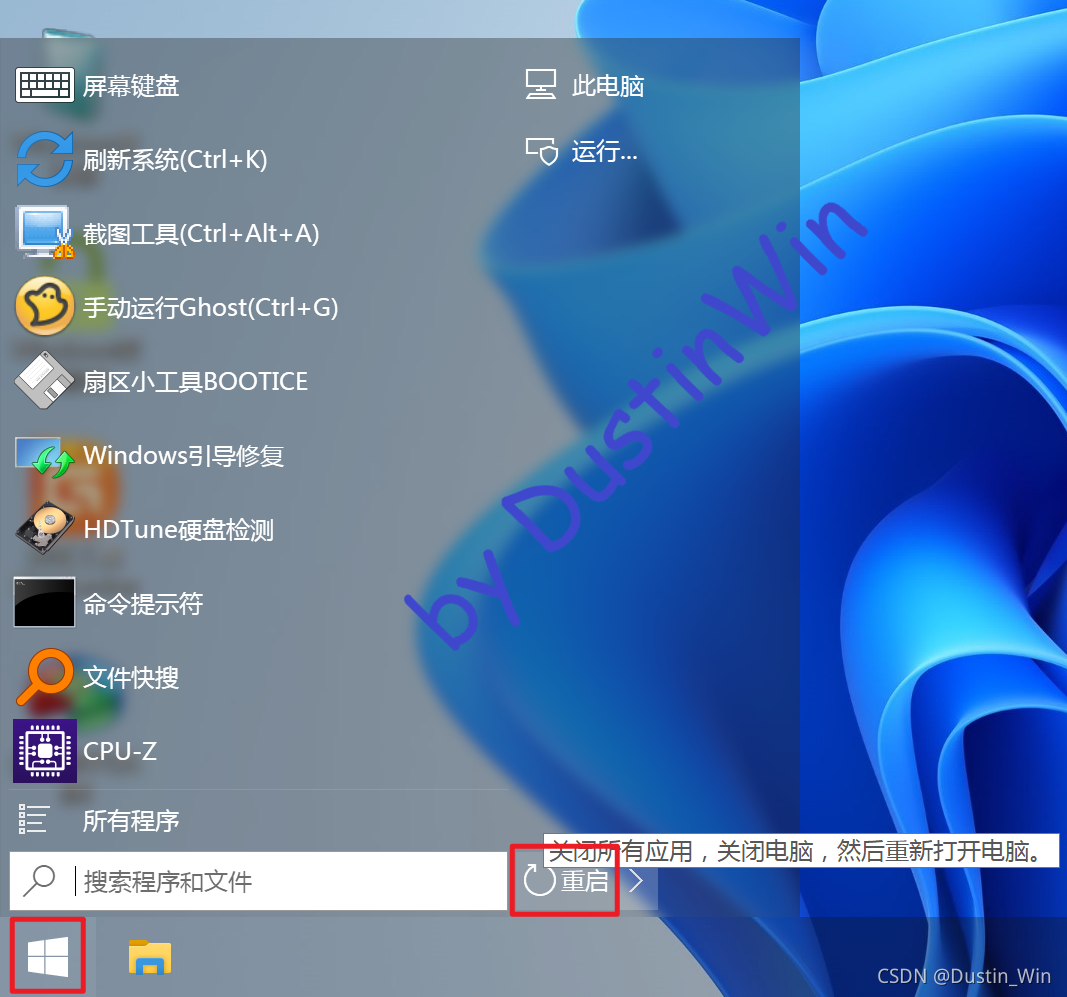Open the On-Screen Keyboard icon

click(44, 85)
